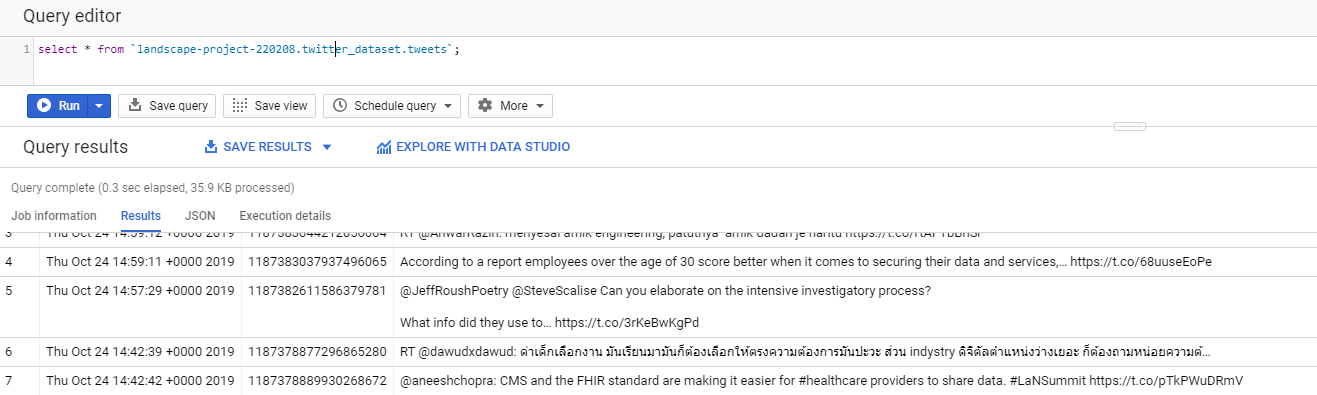Click the SAVE RESULTS download icon
The image size is (1317, 395).
211,147
